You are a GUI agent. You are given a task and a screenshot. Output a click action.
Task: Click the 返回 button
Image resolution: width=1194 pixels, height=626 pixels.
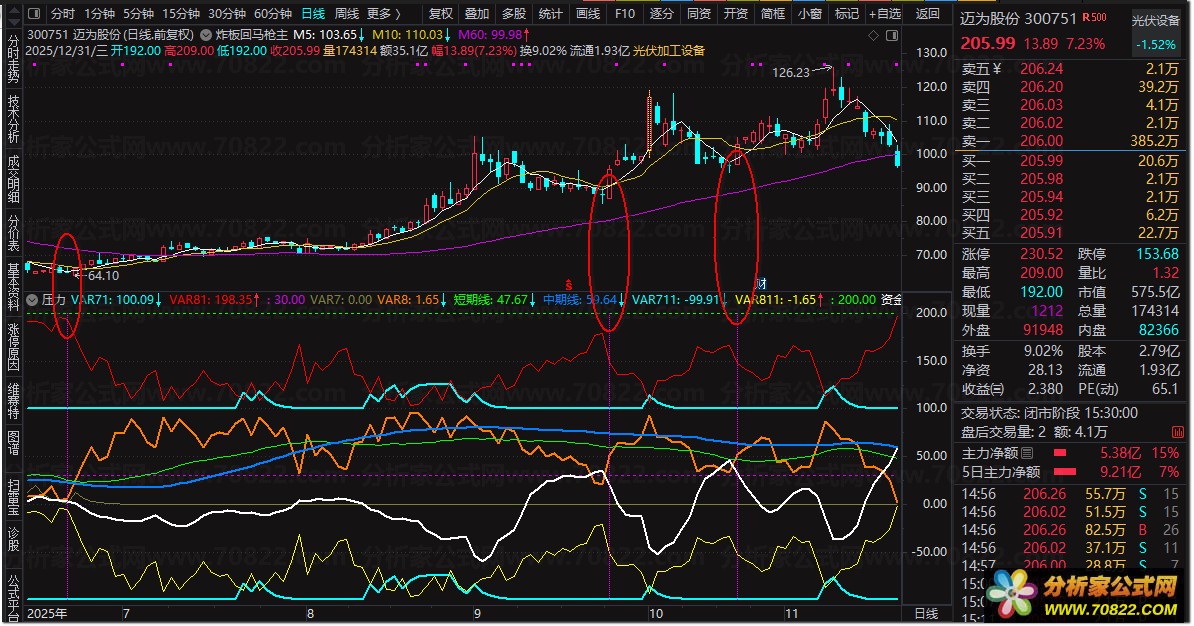pos(928,14)
